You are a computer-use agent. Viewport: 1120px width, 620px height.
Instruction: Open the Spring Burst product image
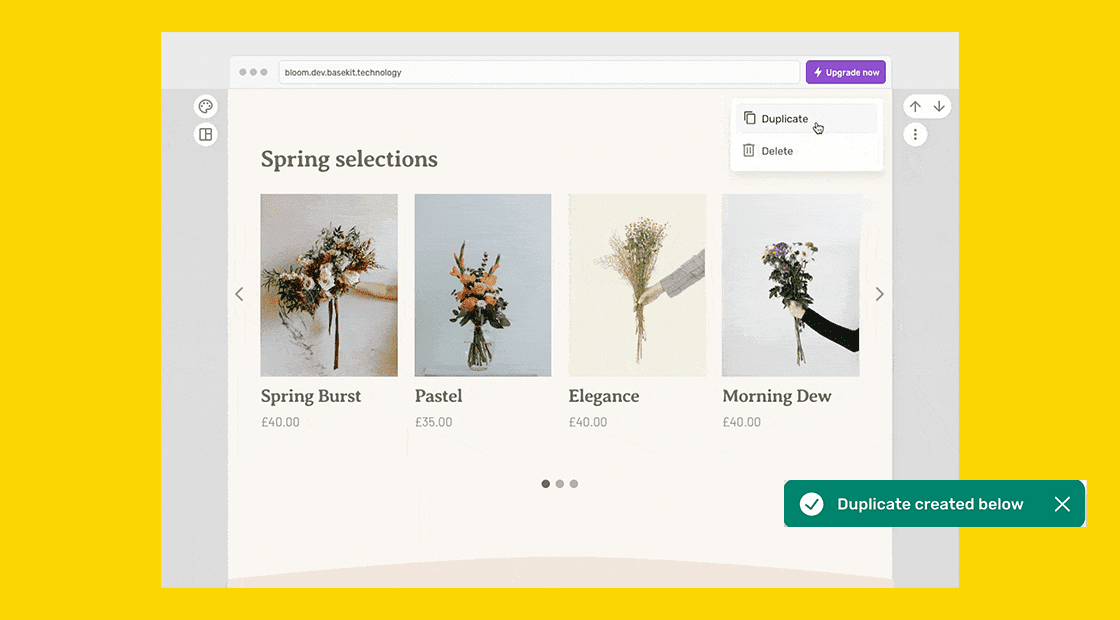329,285
